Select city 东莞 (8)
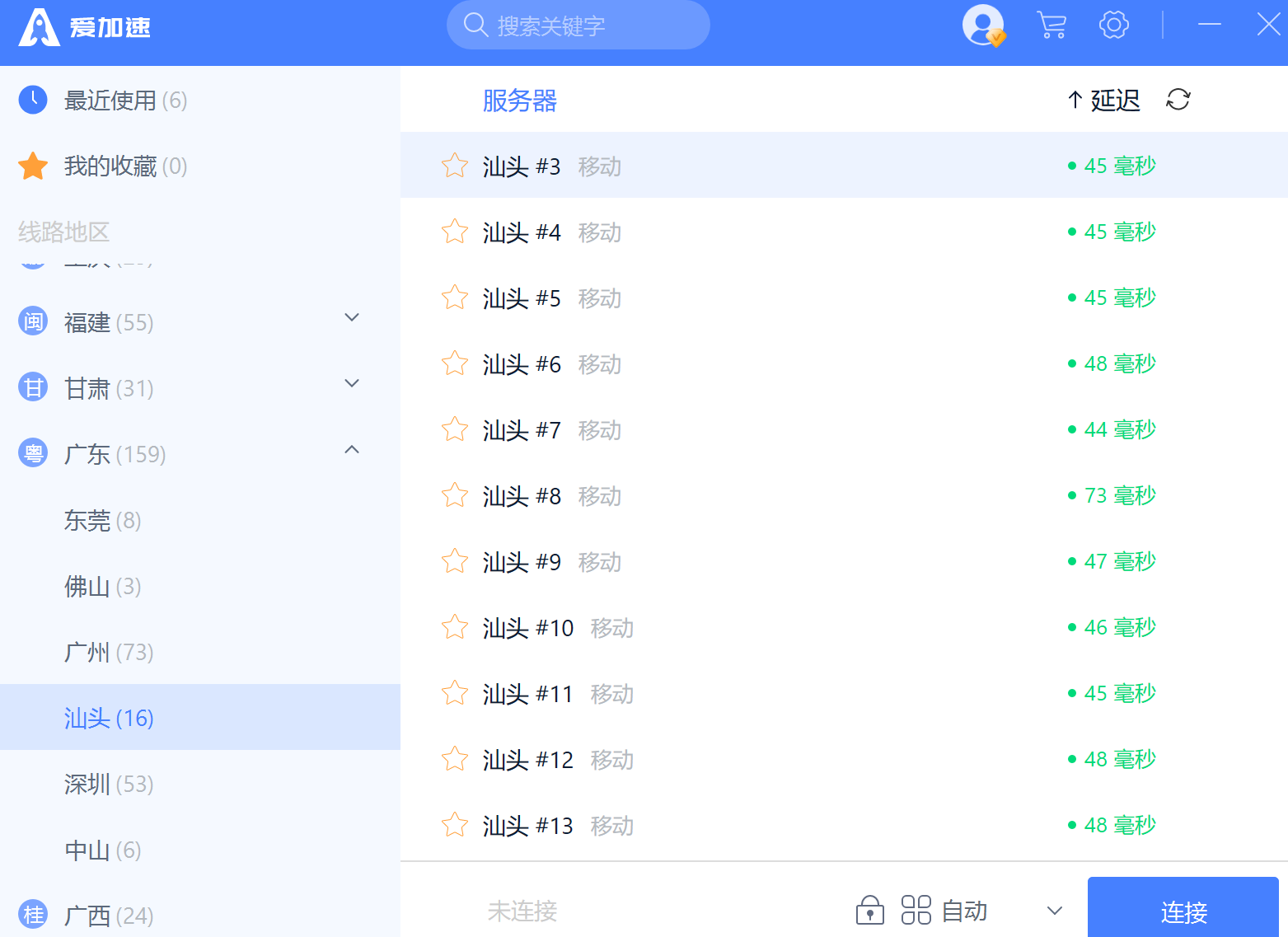Screen dimensions: 1288x937 pos(200,520)
